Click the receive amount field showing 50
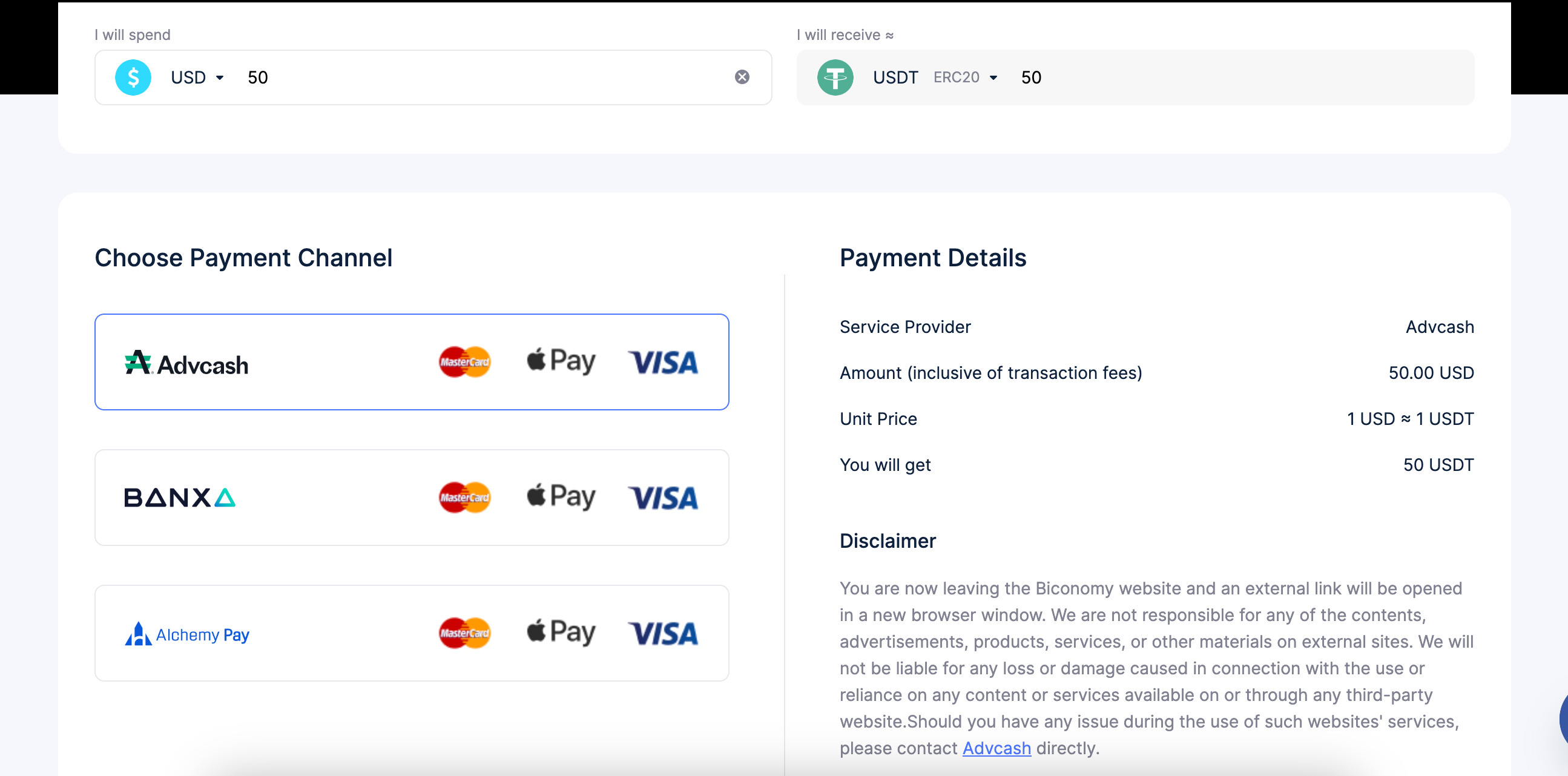The height and width of the screenshot is (776, 1568). (1031, 77)
